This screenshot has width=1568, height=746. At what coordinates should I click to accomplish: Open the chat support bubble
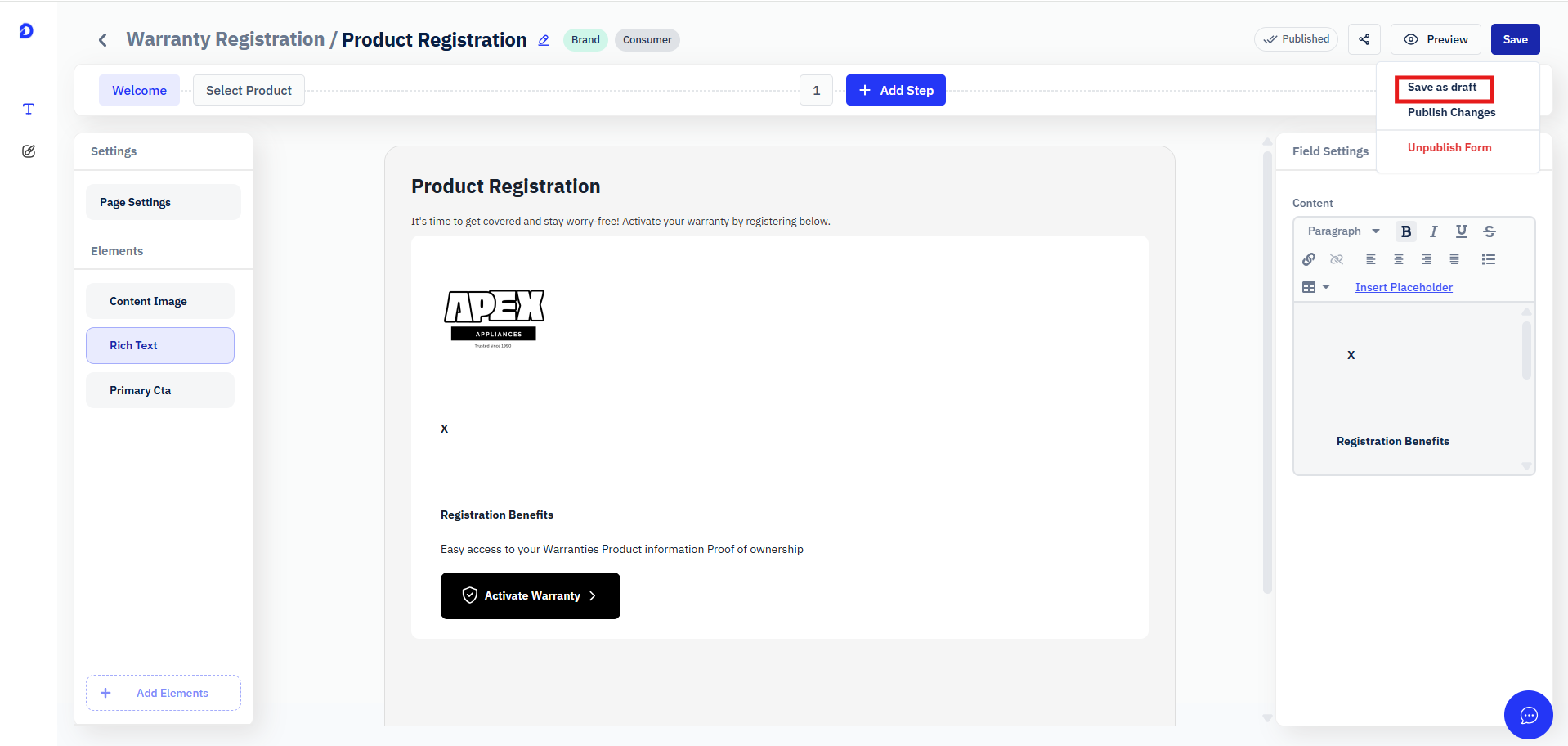(x=1528, y=715)
